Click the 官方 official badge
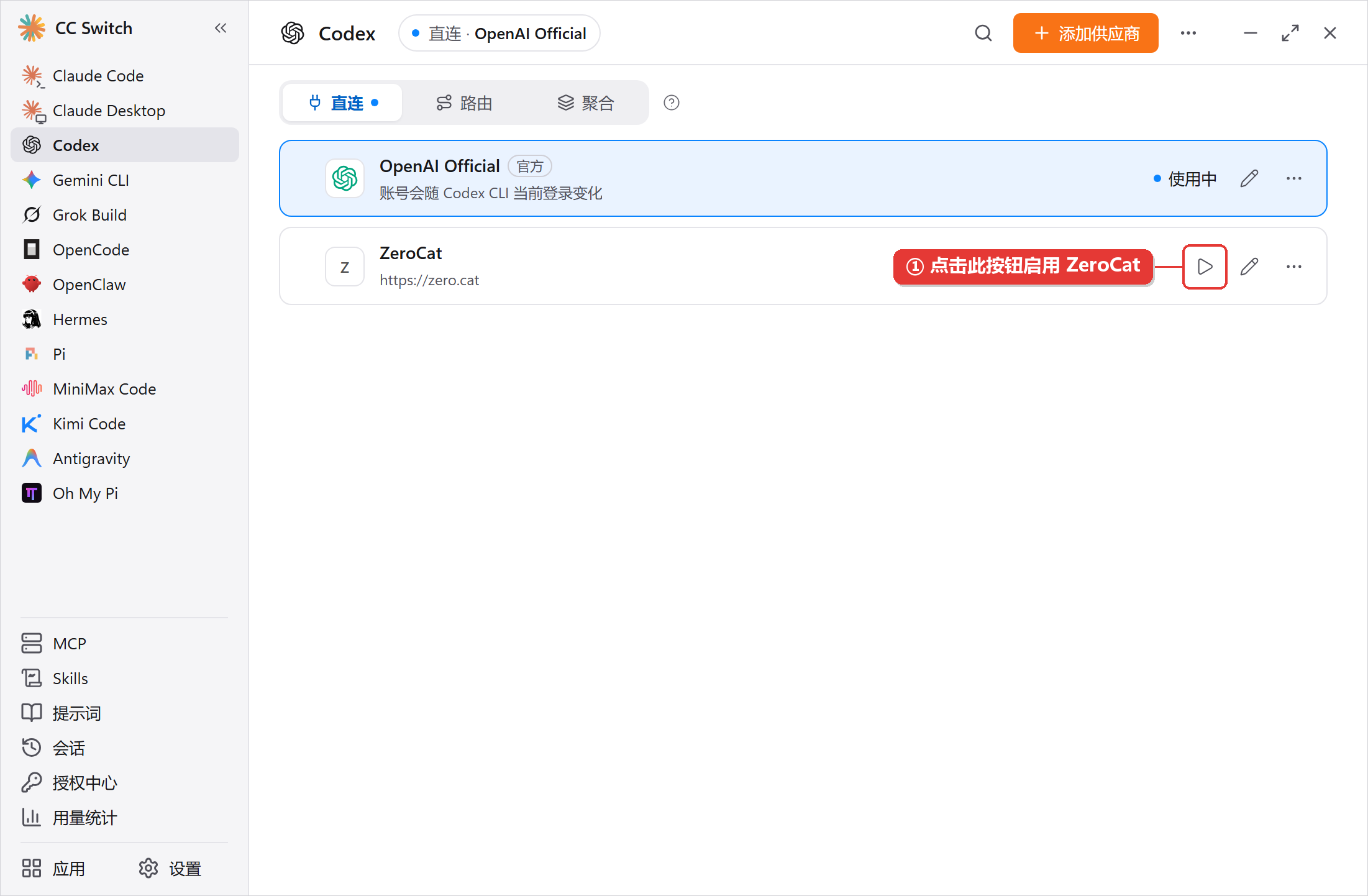1368x896 pixels. 529,166
